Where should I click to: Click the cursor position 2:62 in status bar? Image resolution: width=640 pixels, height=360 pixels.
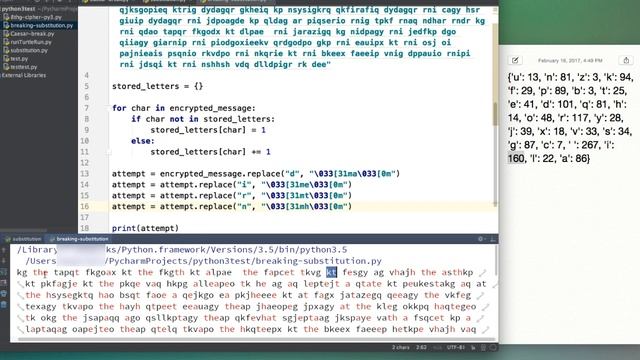421,348
